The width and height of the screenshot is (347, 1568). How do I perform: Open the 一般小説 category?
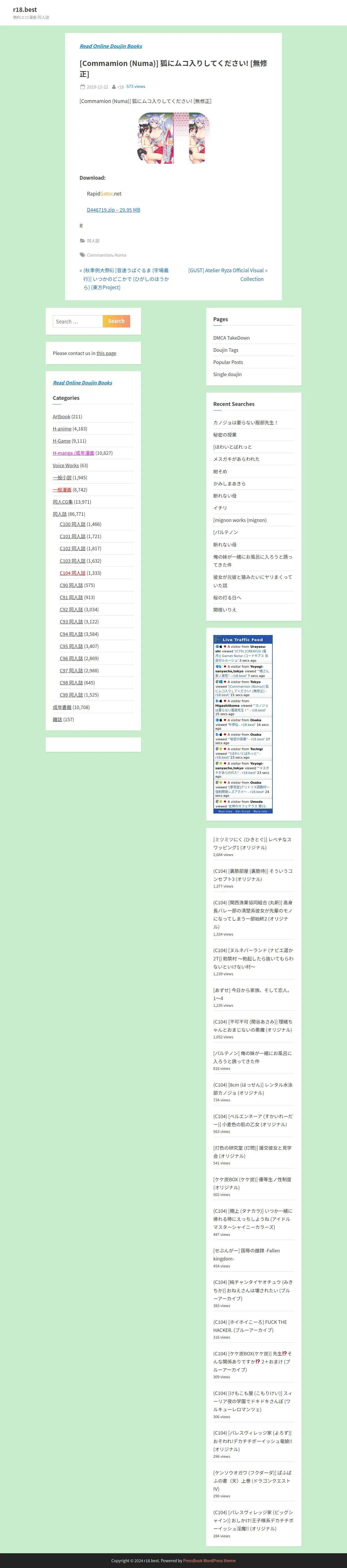(x=62, y=478)
